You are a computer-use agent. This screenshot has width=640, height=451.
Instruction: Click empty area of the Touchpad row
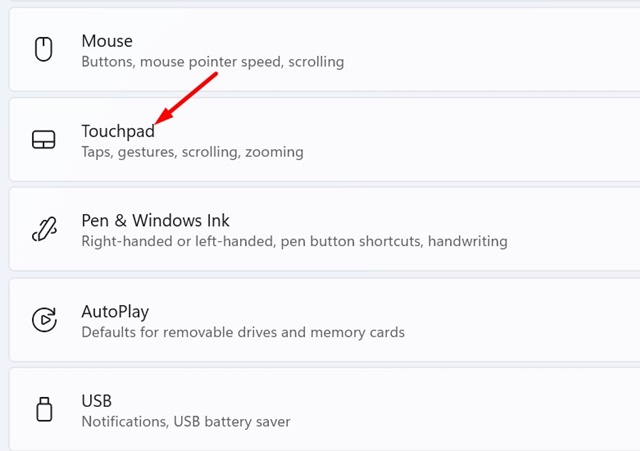500,140
